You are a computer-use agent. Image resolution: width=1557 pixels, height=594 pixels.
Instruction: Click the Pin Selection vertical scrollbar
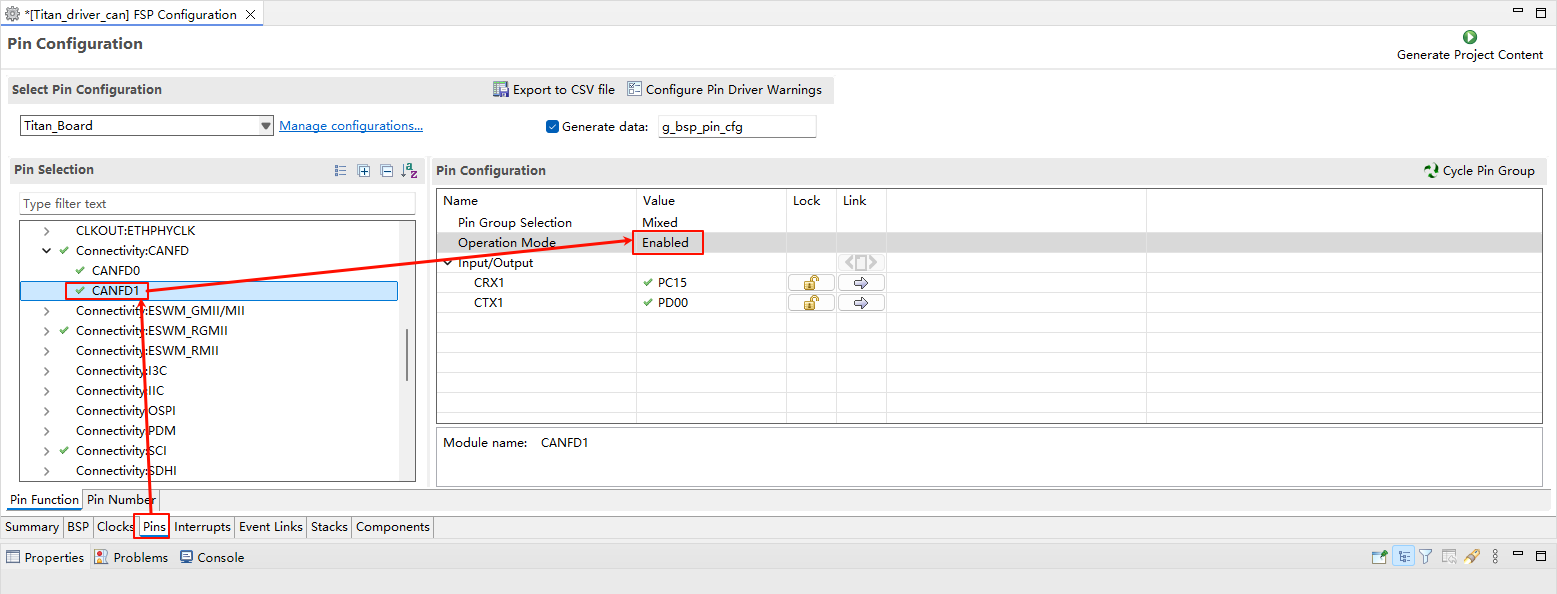coord(406,355)
